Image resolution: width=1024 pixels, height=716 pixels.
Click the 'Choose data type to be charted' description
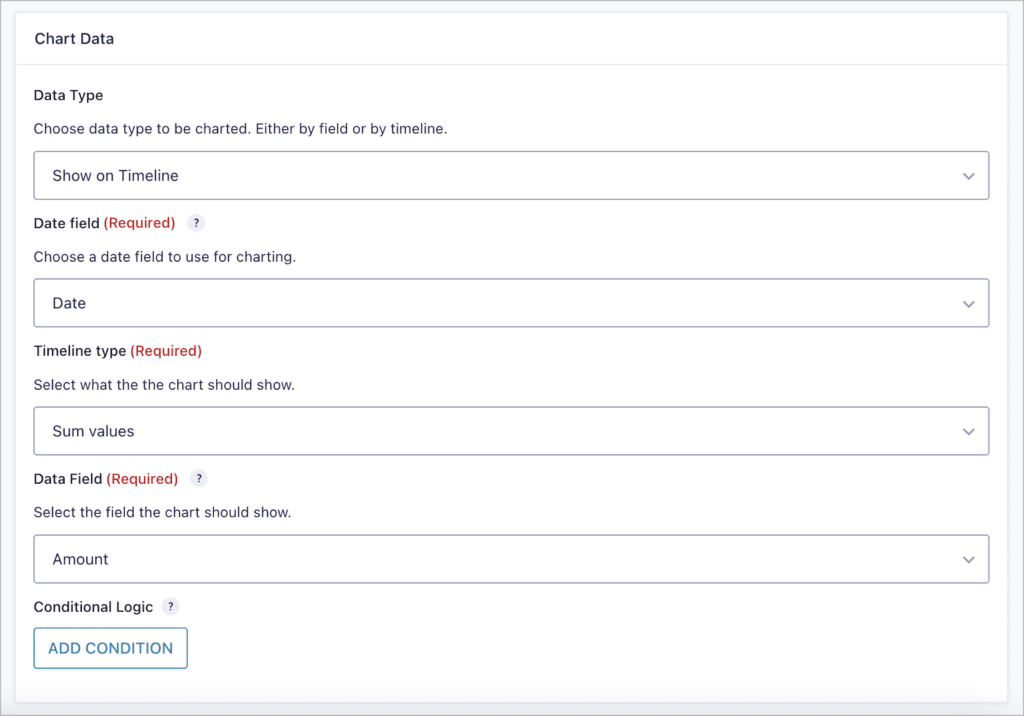(x=240, y=129)
